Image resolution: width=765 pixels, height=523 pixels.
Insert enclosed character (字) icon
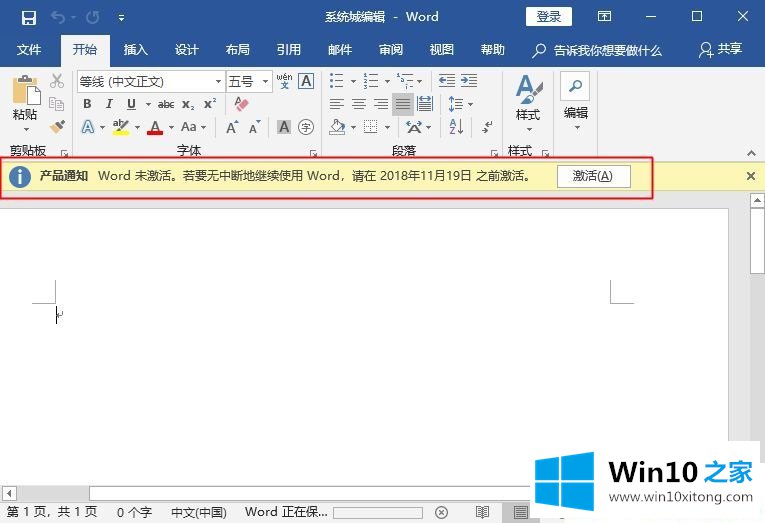pyautogui.click(x=306, y=127)
